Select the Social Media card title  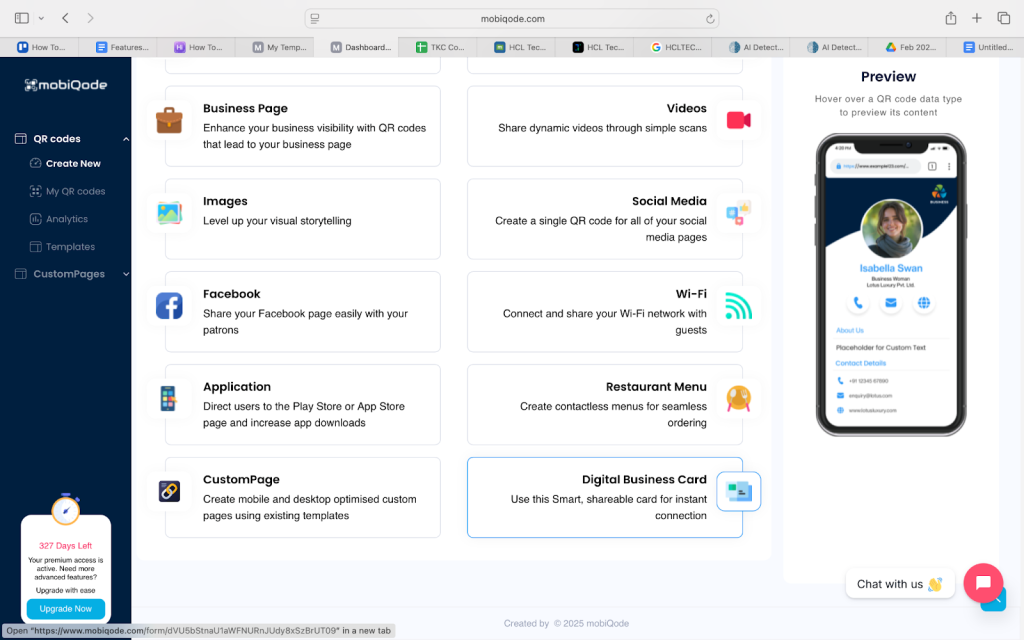(668, 201)
